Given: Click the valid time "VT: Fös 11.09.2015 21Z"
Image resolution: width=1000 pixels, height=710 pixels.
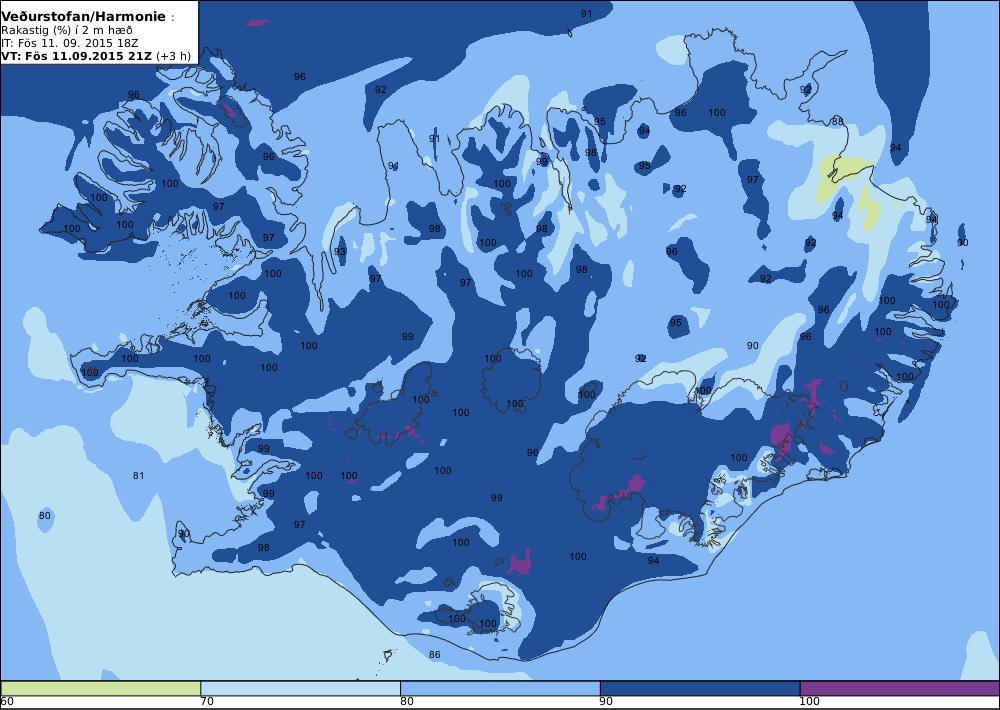Looking at the screenshot, I should click(77, 55).
